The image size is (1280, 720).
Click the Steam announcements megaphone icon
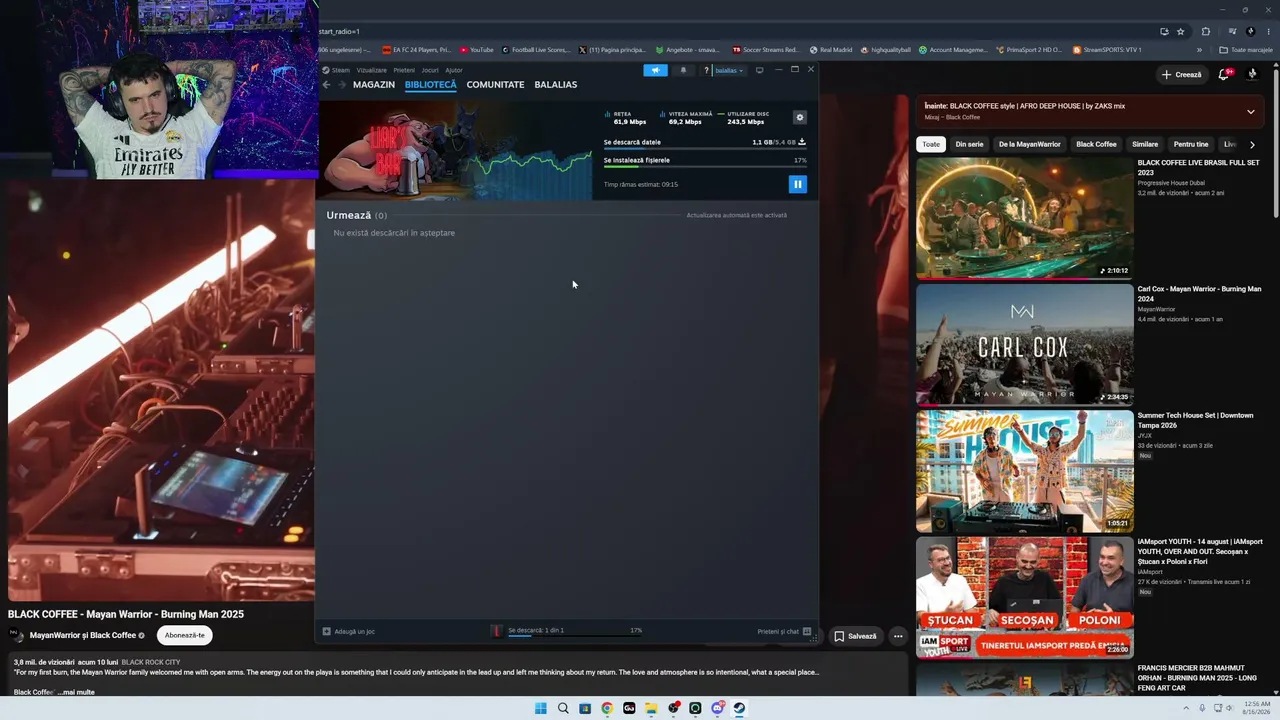(655, 70)
